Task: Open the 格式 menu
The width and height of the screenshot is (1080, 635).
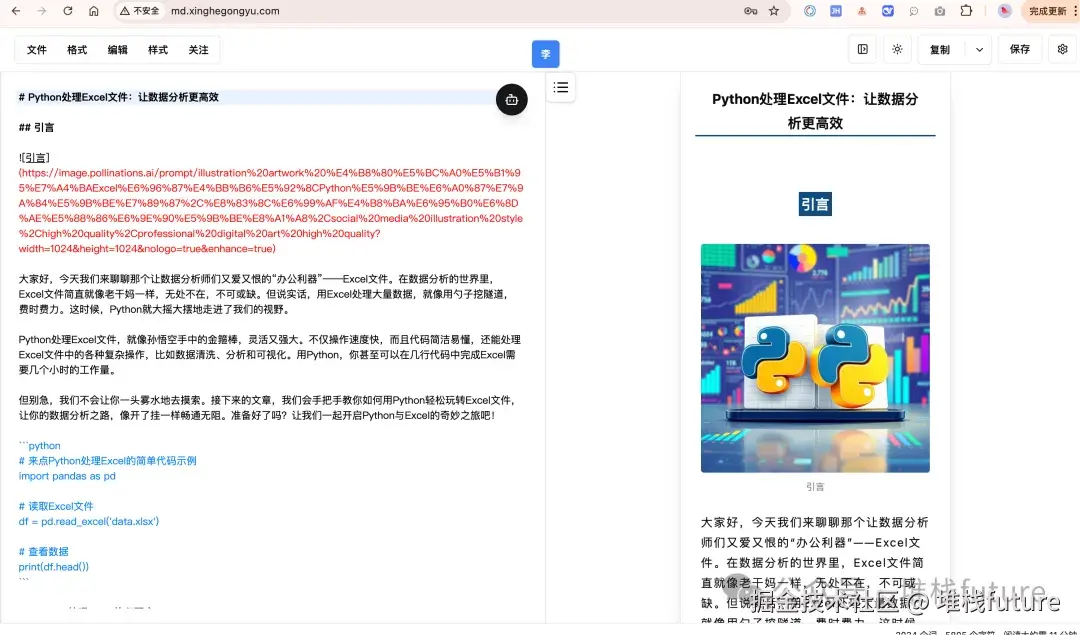Action: coord(77,50)
